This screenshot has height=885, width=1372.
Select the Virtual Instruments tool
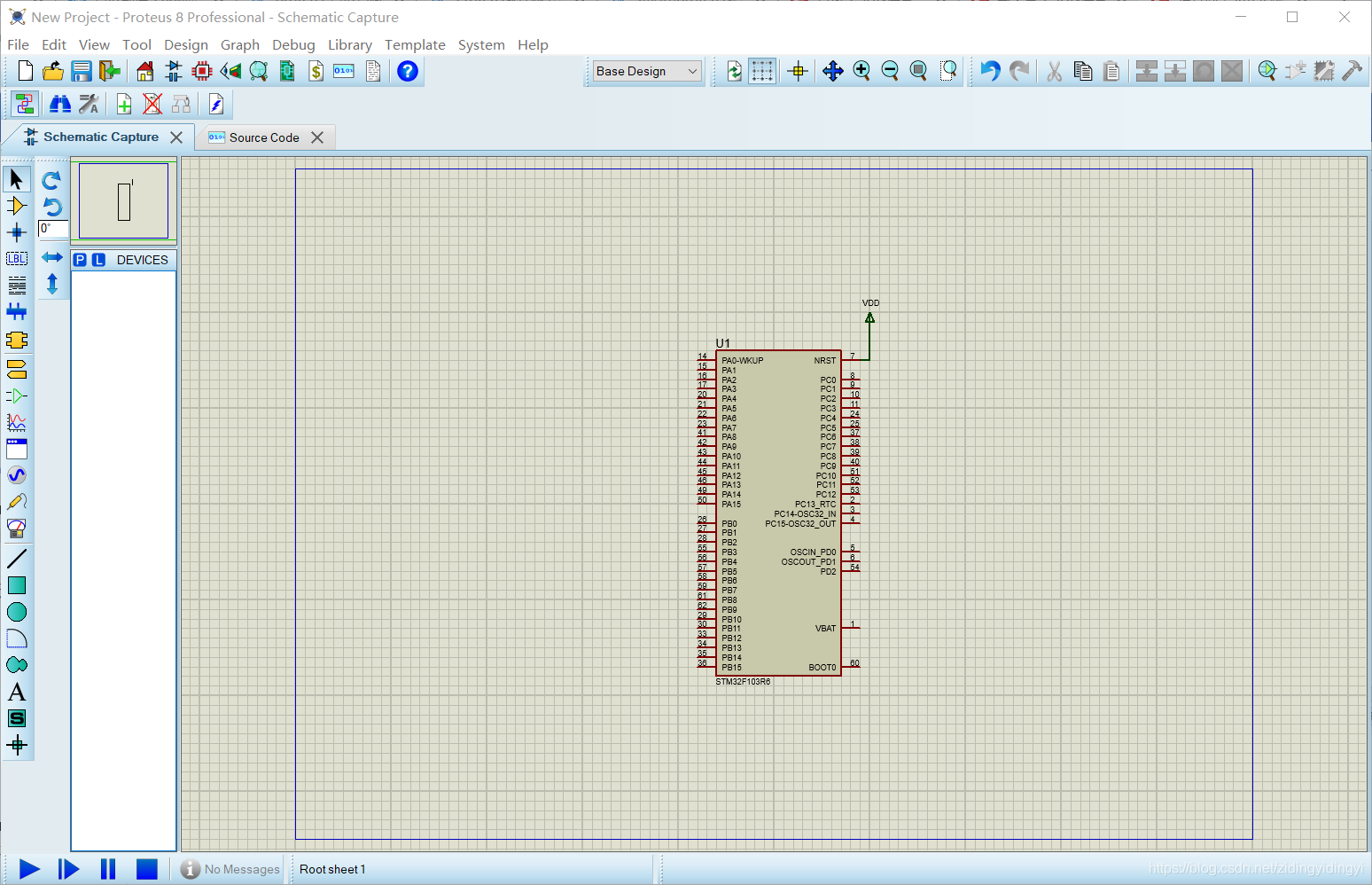(x=17, y=529)
